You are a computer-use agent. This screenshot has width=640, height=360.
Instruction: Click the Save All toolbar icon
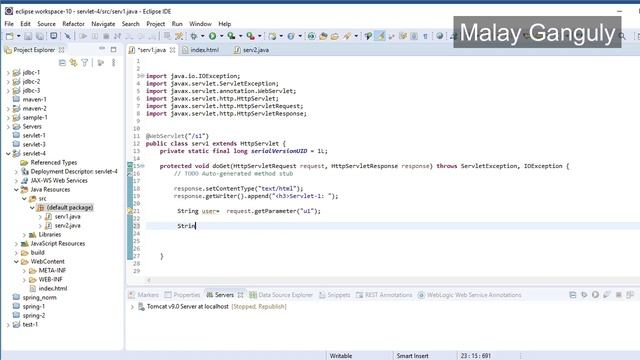(40, 36)
